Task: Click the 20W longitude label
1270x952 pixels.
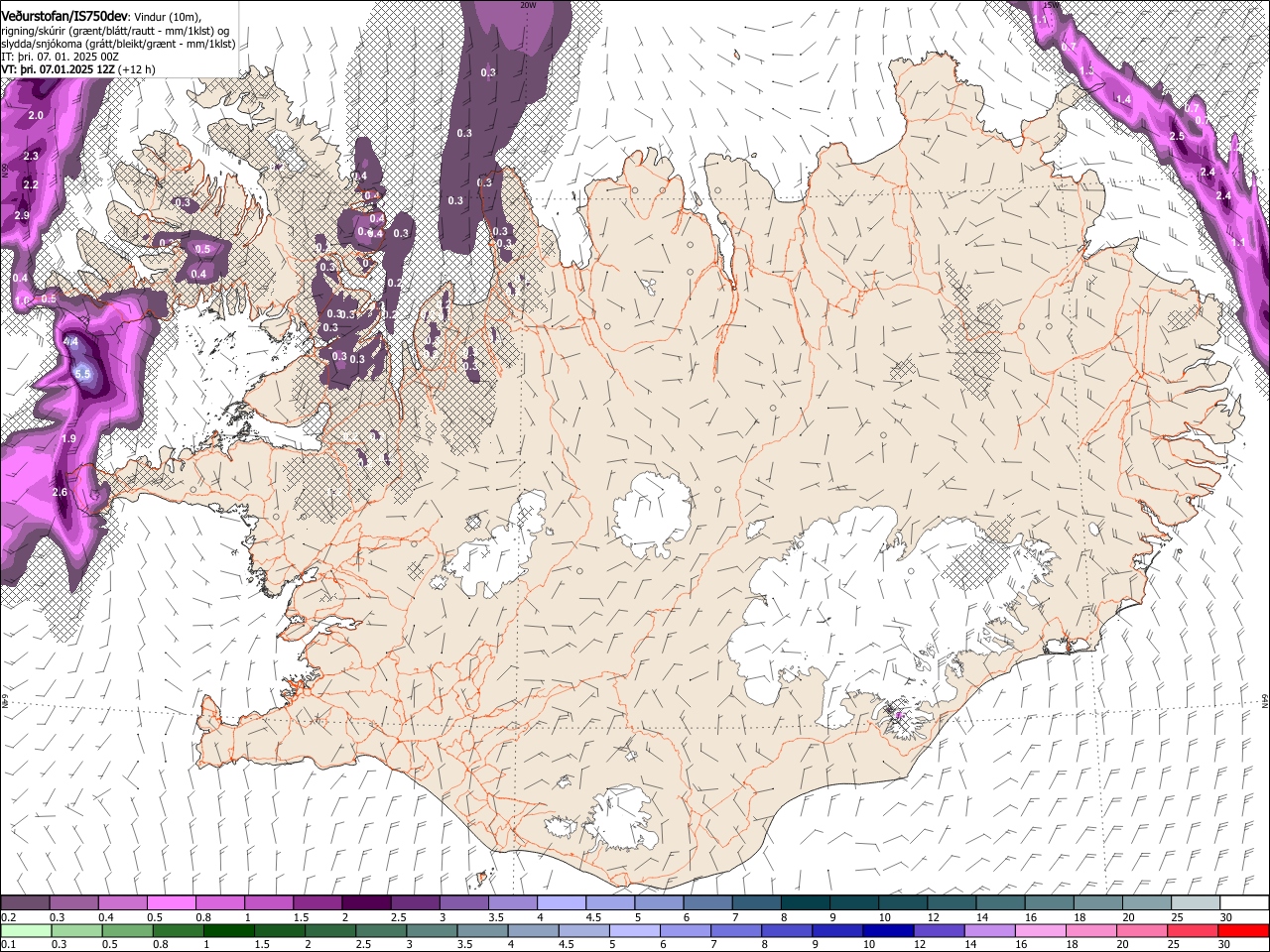Action: (528, 5)
